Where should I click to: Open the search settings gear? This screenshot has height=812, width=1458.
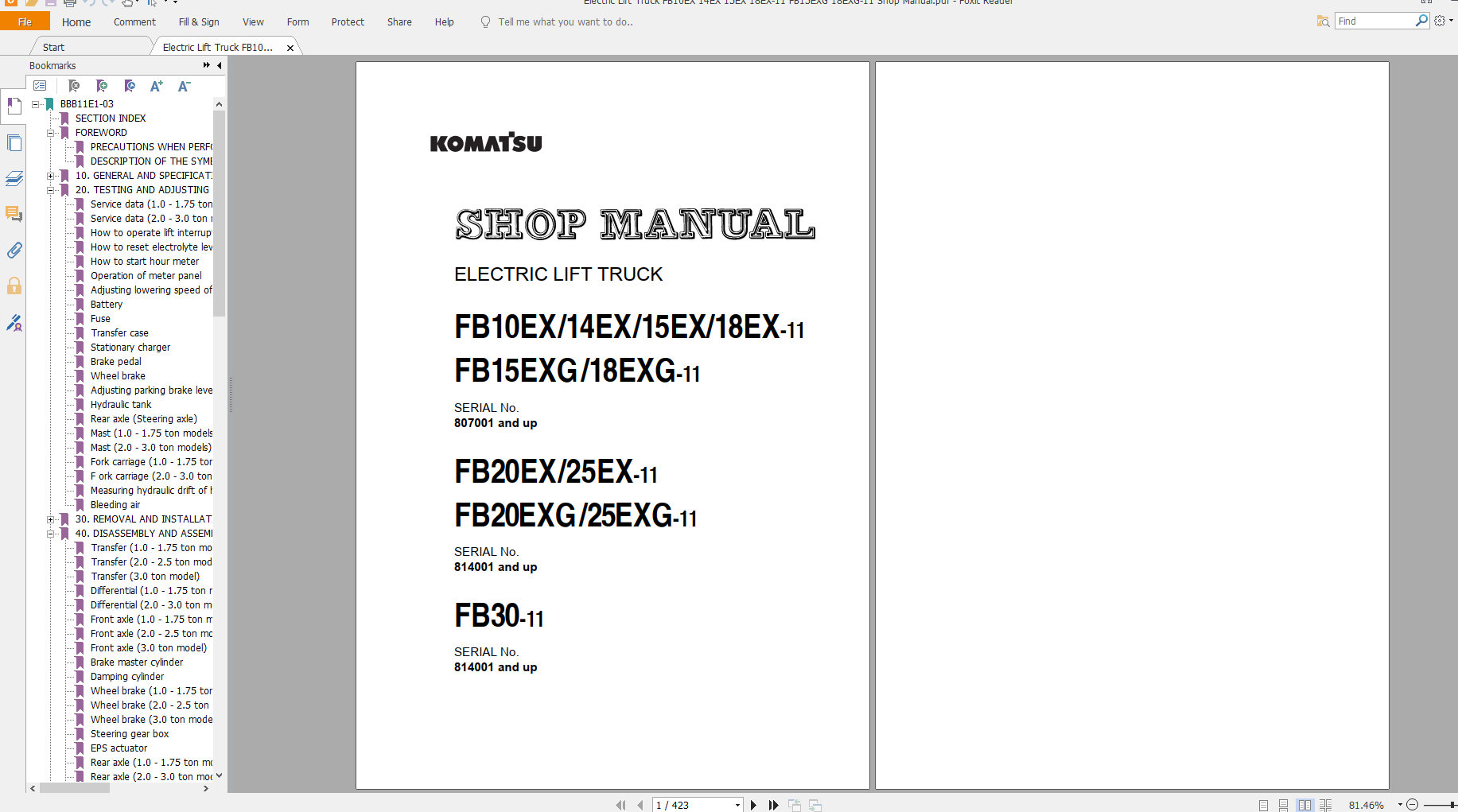(1440, 21)
